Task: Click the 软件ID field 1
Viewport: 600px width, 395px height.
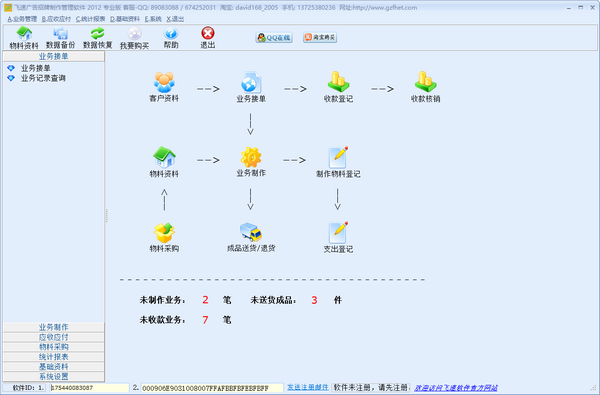Action: click(90, 388)
